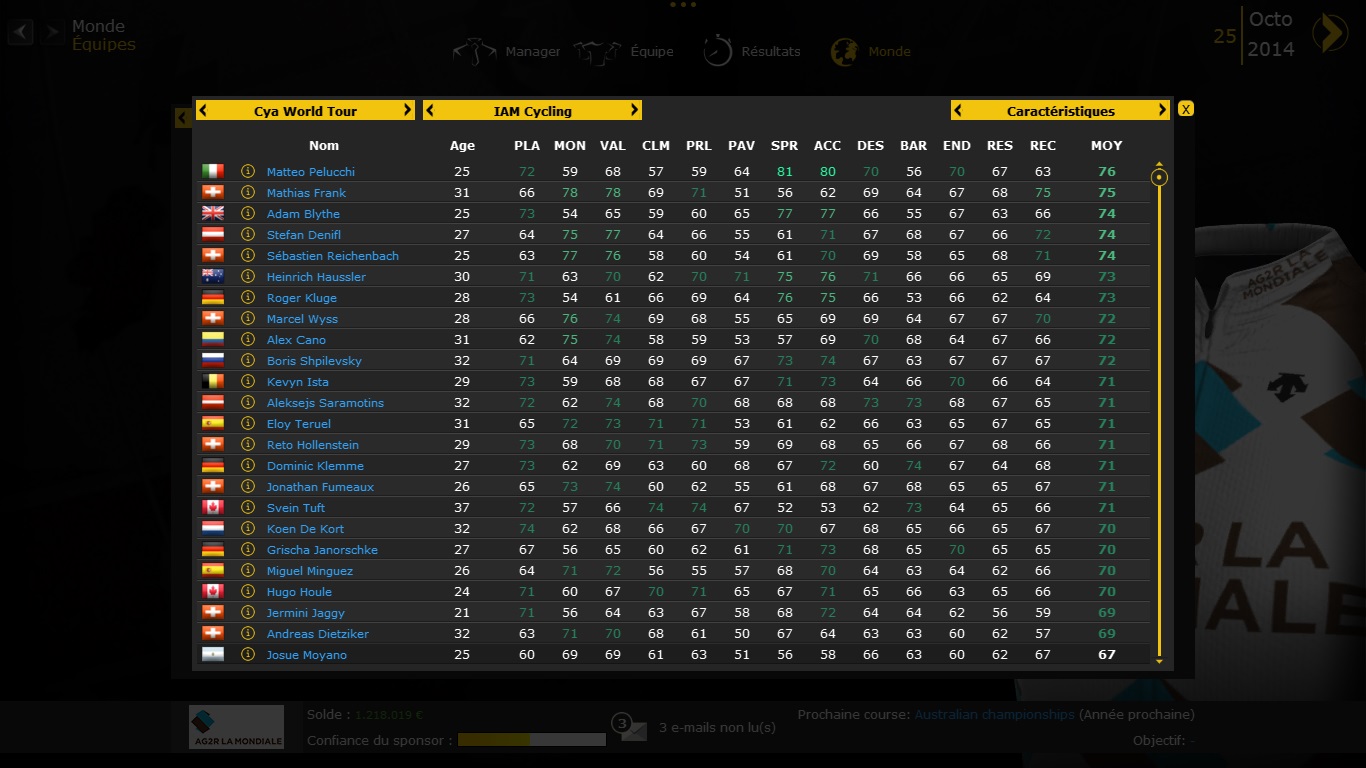Open info icon for Roger Kluge
This screenshot has width=1366, height=768.
point(248,297)
